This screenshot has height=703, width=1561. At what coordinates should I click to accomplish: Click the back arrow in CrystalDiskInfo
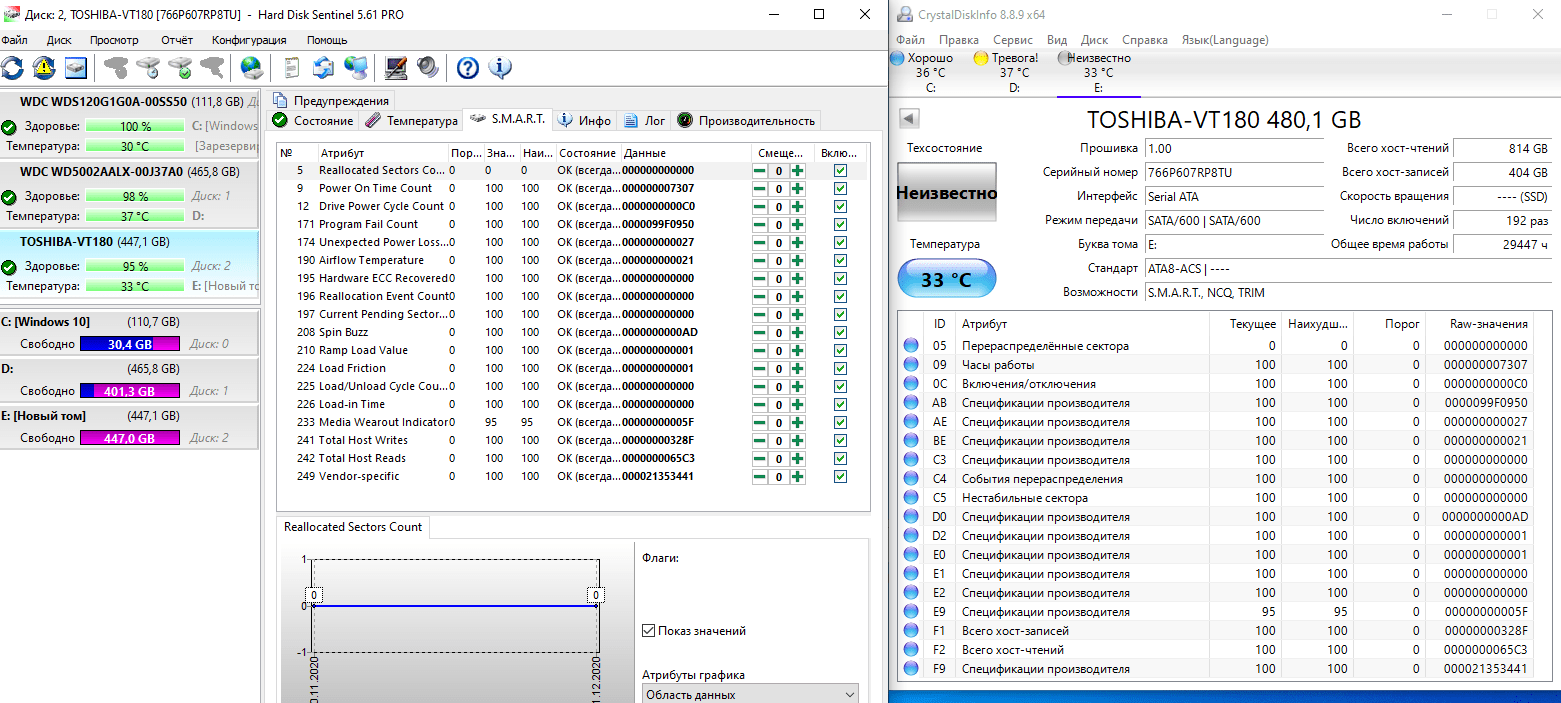[909, 118]
